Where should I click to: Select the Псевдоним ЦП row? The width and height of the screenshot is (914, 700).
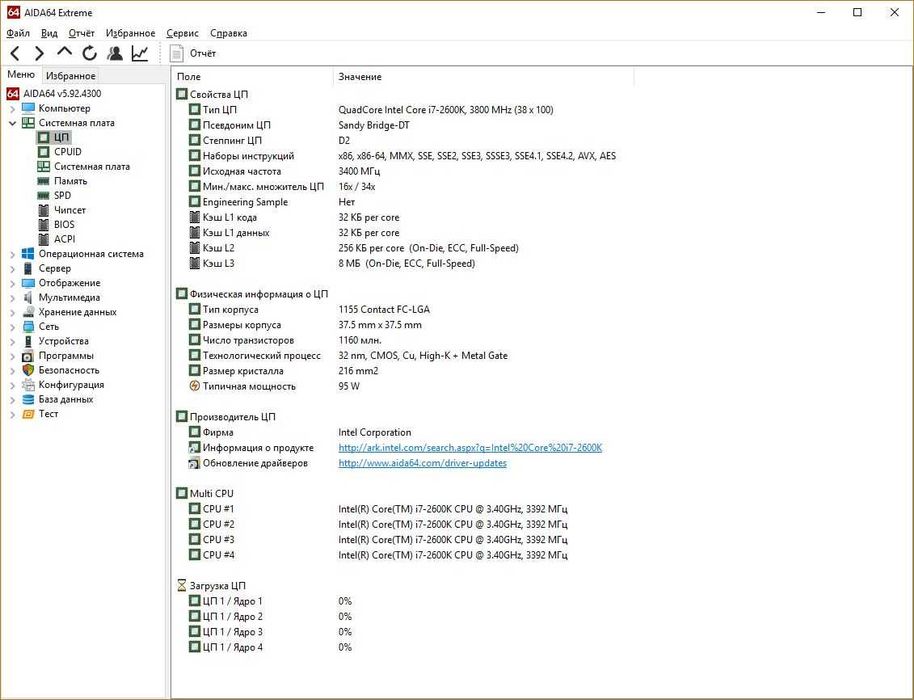point(299,125)
